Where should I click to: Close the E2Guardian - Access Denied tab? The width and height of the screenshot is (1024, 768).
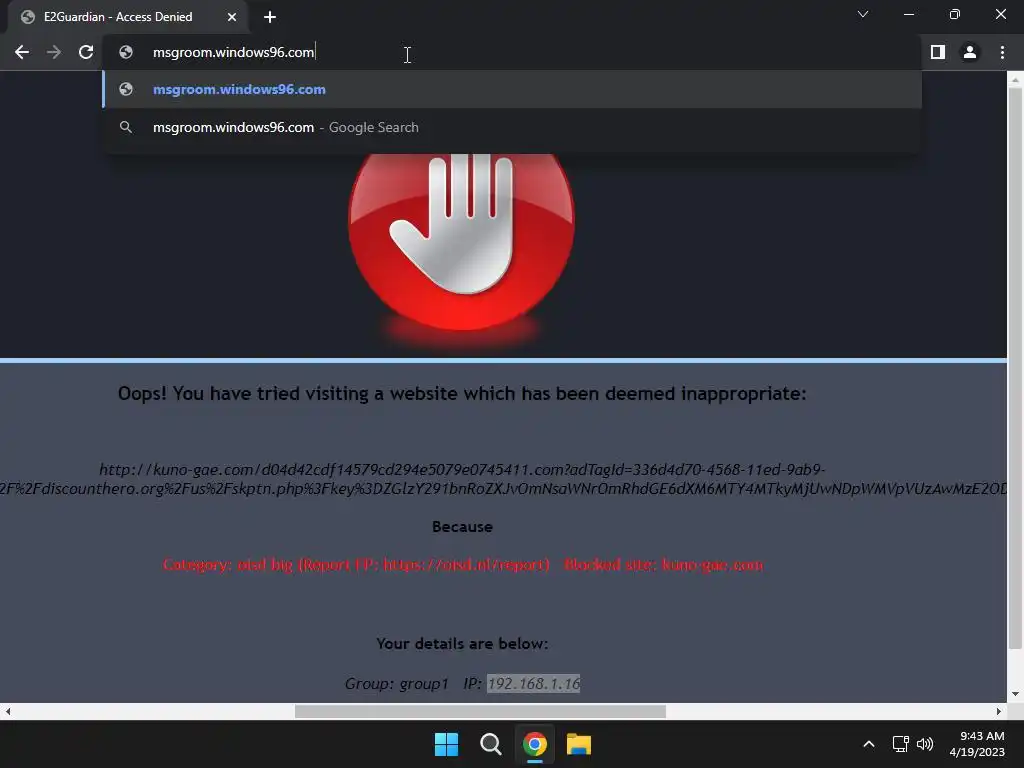click(232, 17)
